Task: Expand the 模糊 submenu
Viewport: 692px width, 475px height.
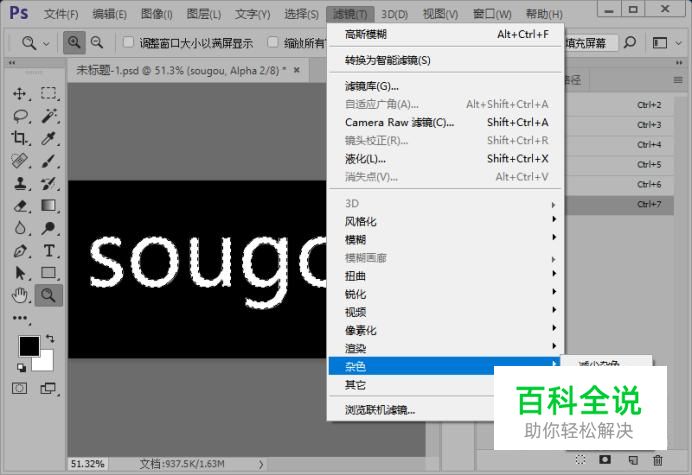Action: [445, 240]
